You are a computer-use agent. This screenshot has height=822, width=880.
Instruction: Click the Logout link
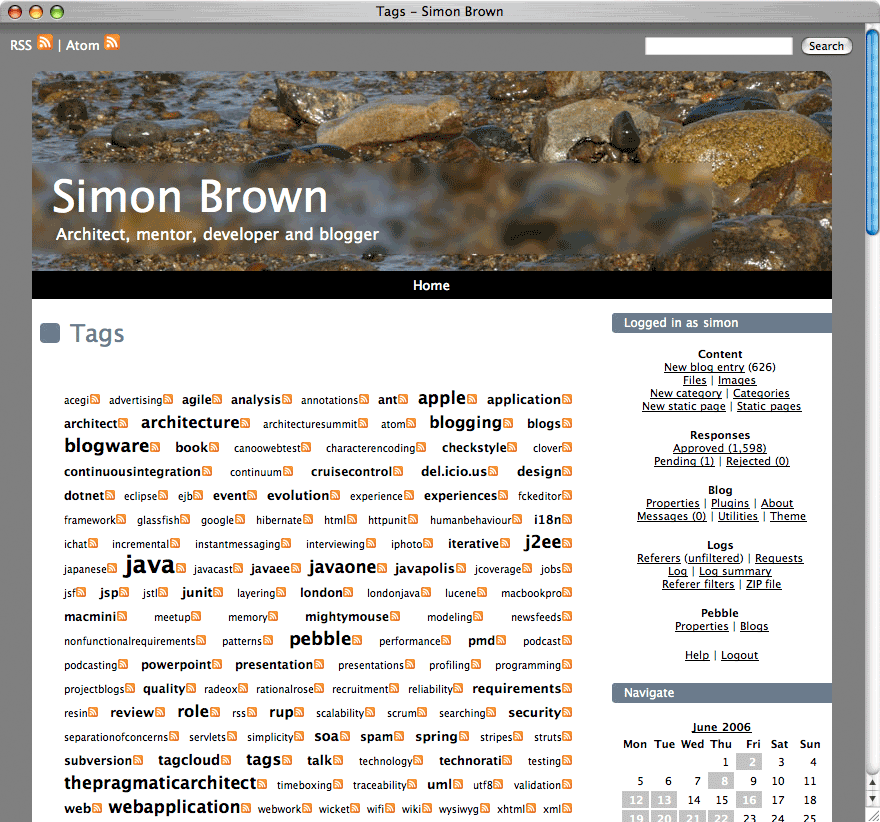[739, 655]
